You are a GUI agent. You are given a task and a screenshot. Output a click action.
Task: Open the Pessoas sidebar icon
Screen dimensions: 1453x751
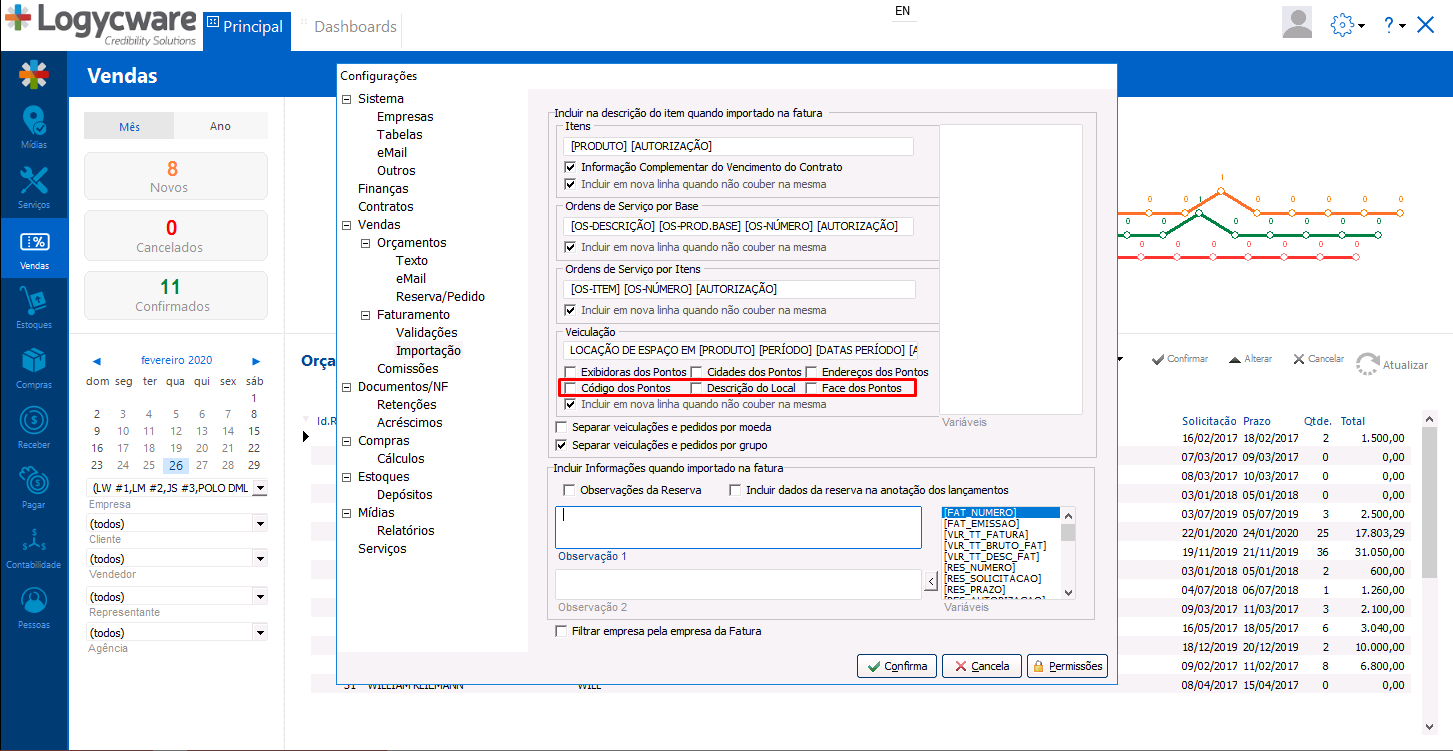click(x=33, y=606)
